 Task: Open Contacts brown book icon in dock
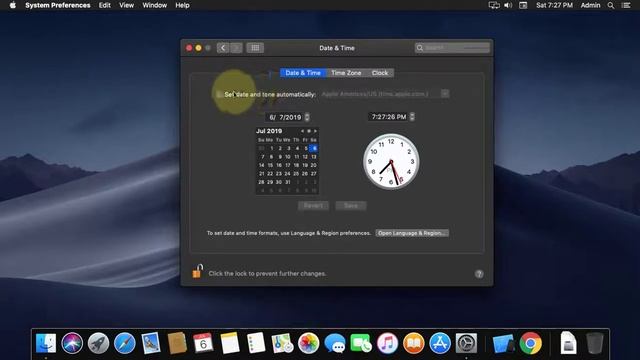177,343
